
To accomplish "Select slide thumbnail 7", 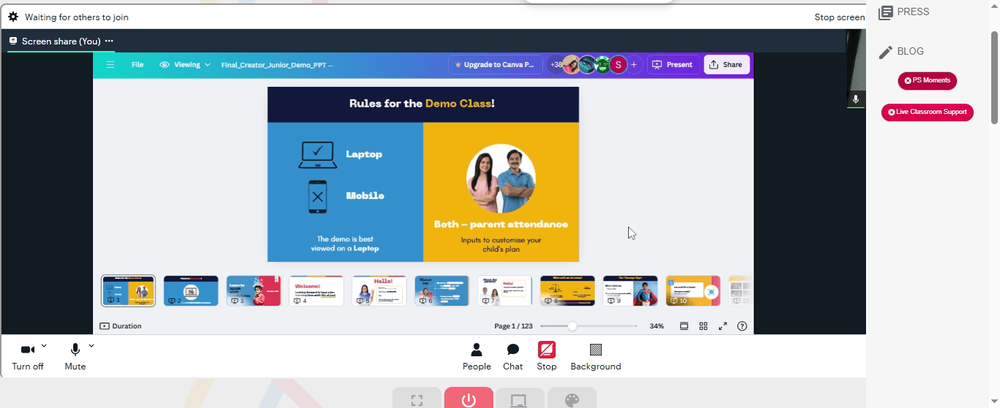I will [x=504, y=291].
